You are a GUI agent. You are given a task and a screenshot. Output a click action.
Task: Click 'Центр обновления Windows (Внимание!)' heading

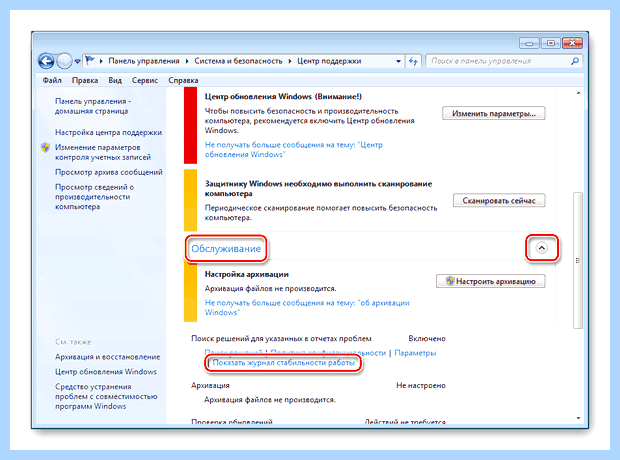click(x=283, y=97)
